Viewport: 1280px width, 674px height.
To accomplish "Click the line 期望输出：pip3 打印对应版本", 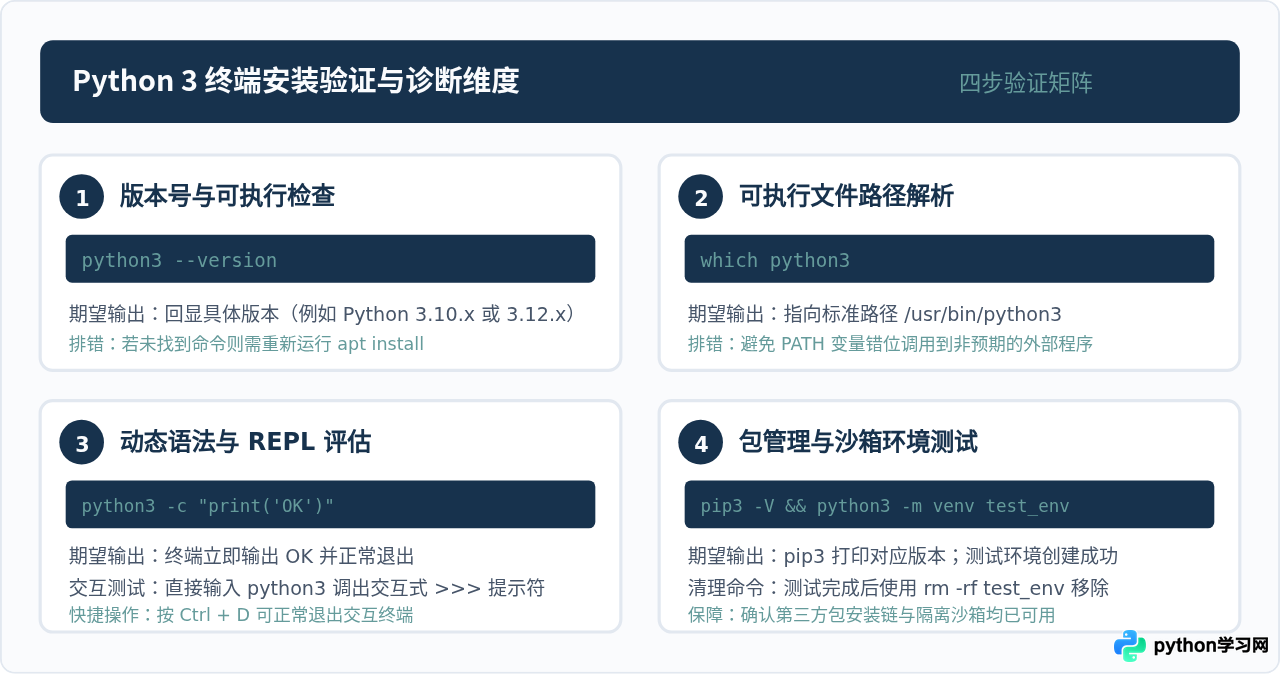I will coord(903,556).
